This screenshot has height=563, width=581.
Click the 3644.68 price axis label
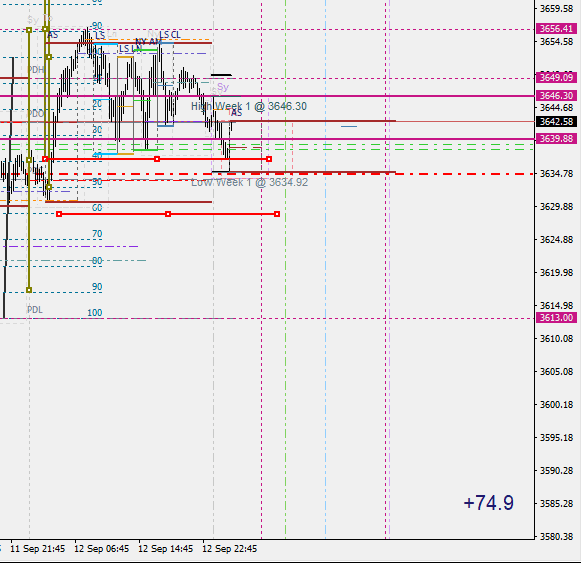(557, 108)
